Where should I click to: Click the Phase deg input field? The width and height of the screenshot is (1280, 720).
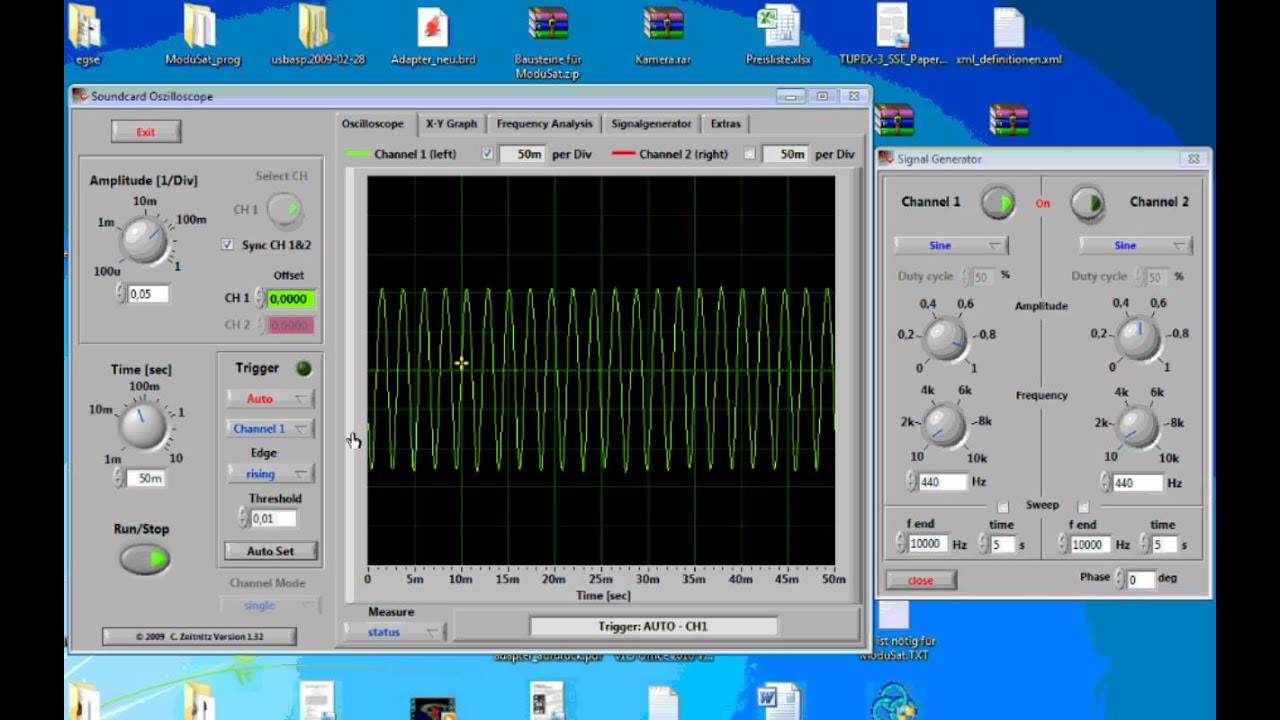tap(1140, 579)
